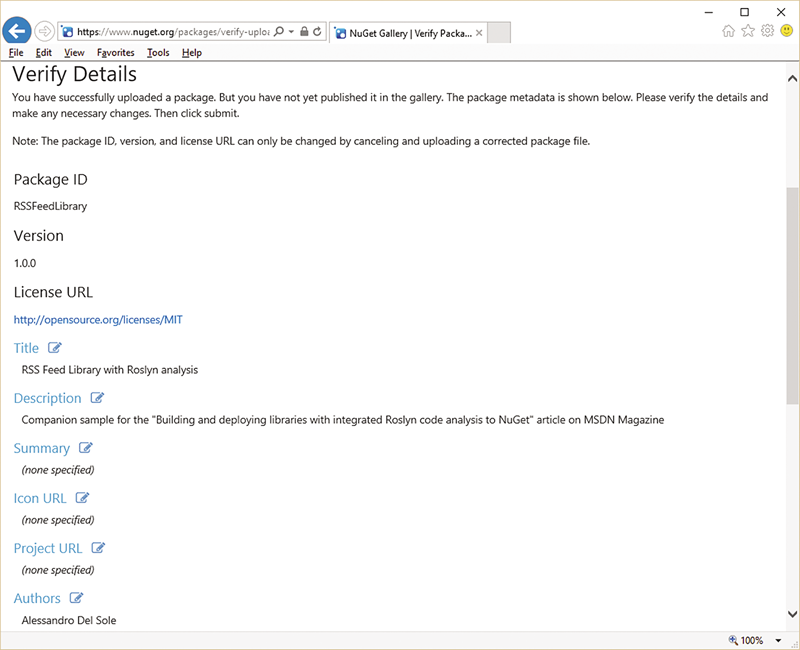Click the Companion sample description text
Viewport: 800px width, 650px height.
click(x=343, y=420)
